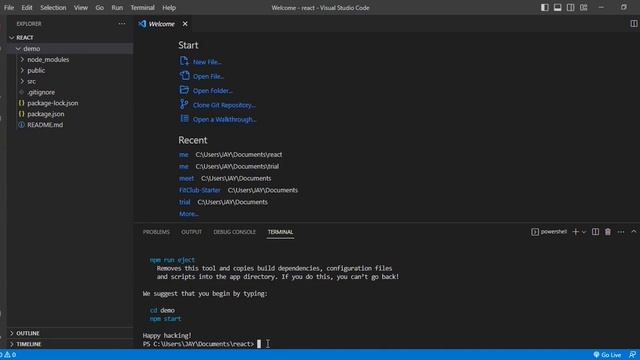Open the New File... link
The width and height of the screenshot is (640, 360).
point(207,62)
